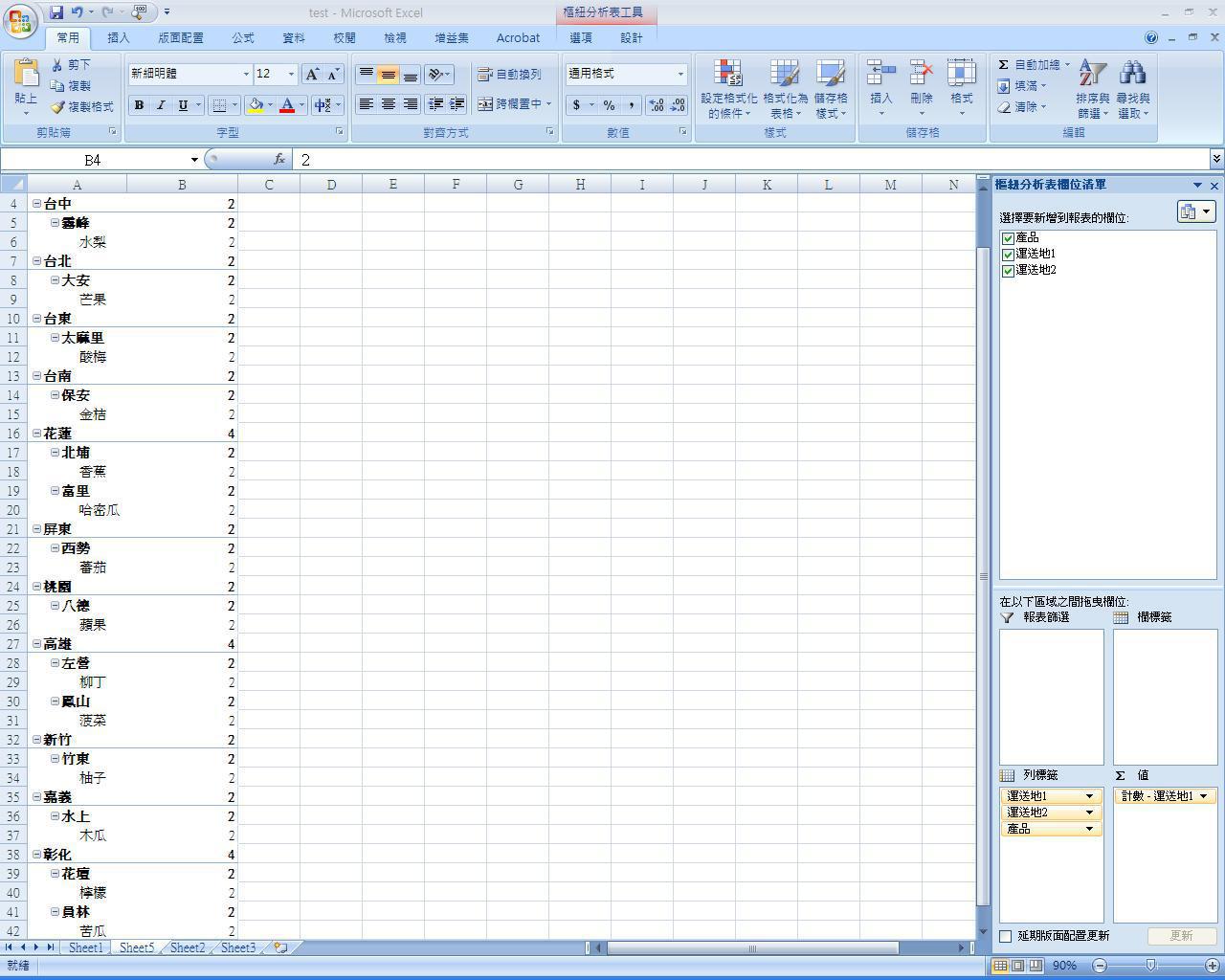Underline the selected cell text

point(183,105)
